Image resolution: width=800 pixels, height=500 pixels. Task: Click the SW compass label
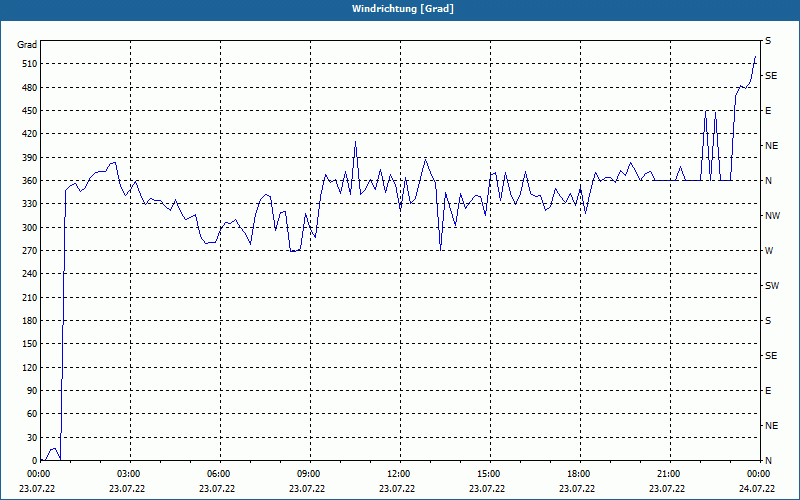click(772, 286)
